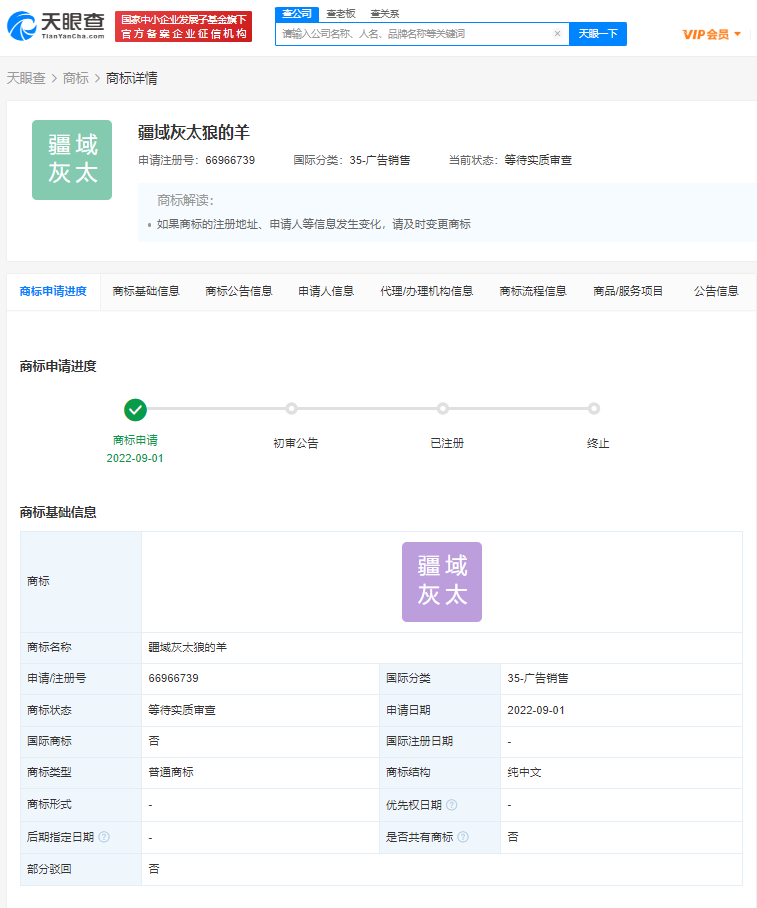The width and height of the screenshot is (757, 908).
Task: Select the 国际分类 value 35-广告销售 in table
Action: 538,678
